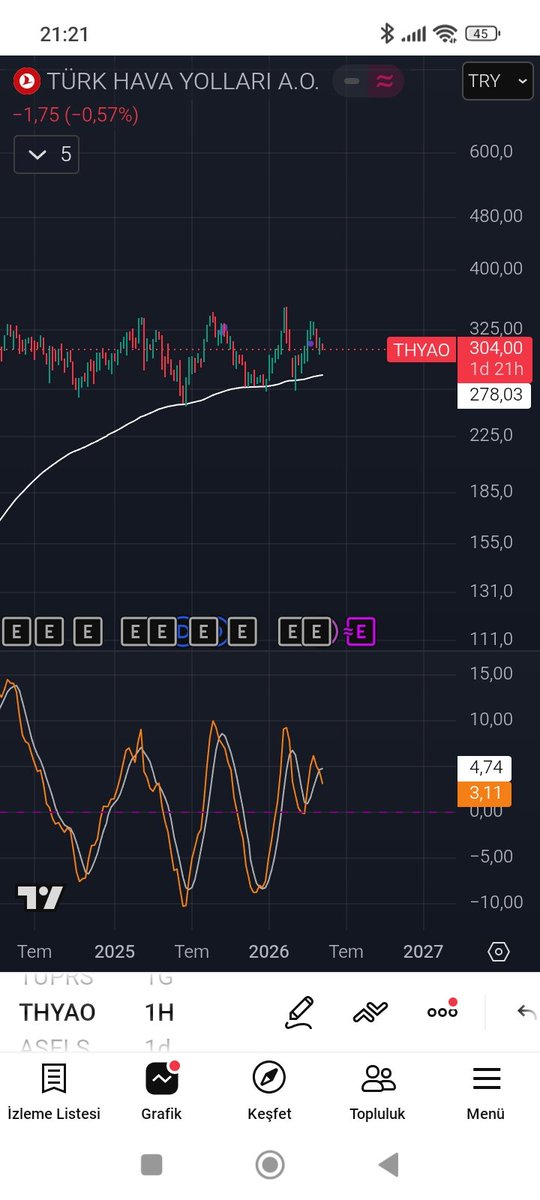Tap the 400,00 price axis value
This screenshot has height=1200, width=540.
coord(496,269)
